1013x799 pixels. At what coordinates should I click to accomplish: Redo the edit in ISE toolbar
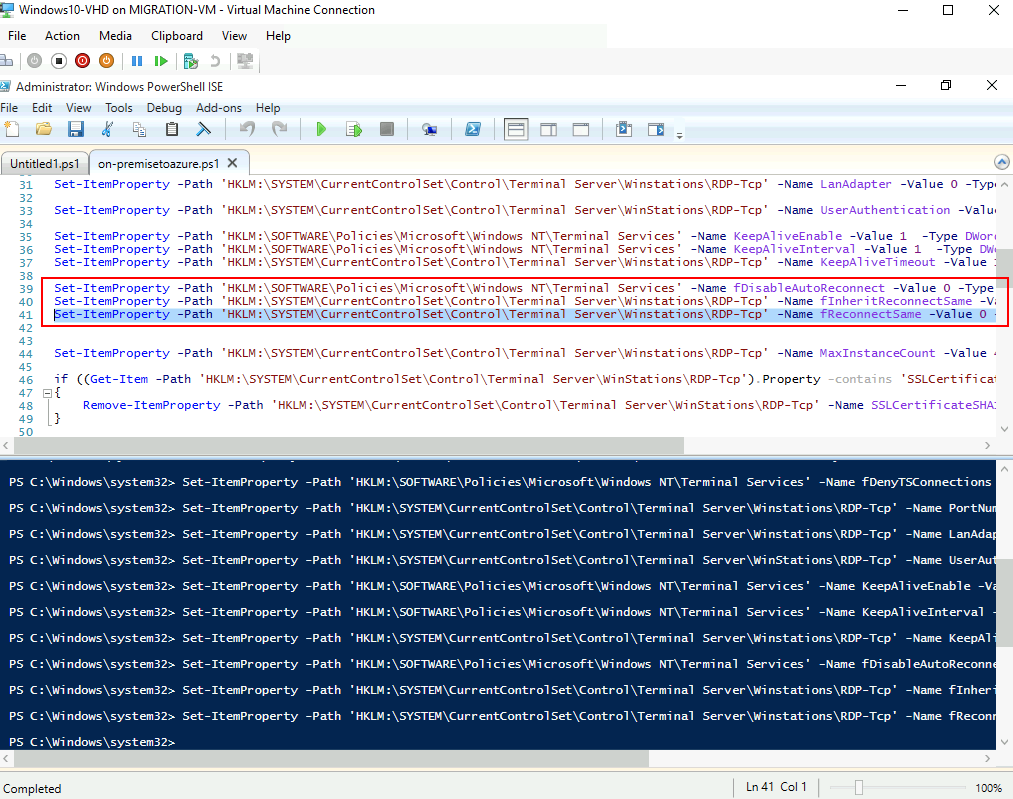[279, 129]
